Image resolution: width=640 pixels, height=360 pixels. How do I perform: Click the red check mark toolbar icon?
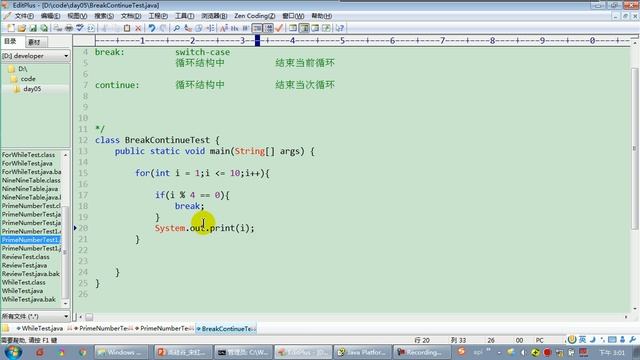click(x=279, y=28)
